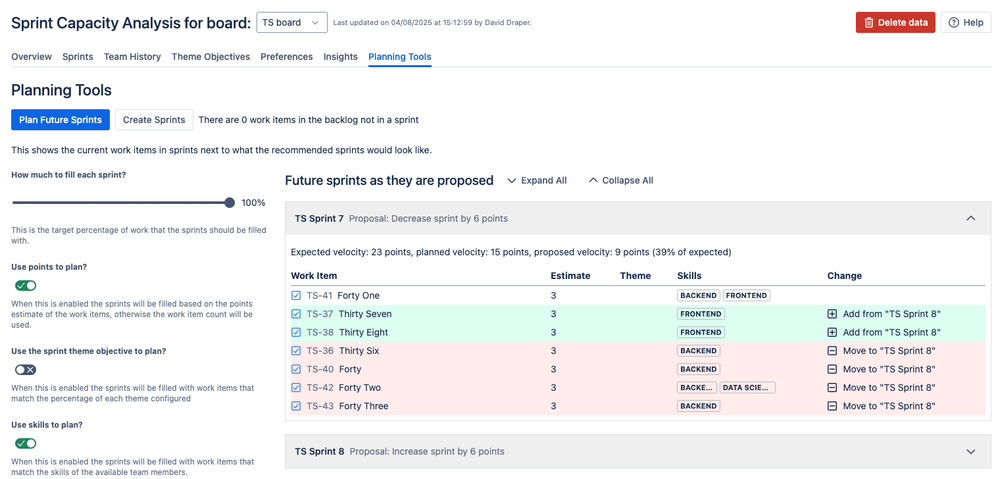Click the sprint fill percentage slider handle
This screenshot has width=998, height=479.
pyautogui.click(x=230, y=203)
